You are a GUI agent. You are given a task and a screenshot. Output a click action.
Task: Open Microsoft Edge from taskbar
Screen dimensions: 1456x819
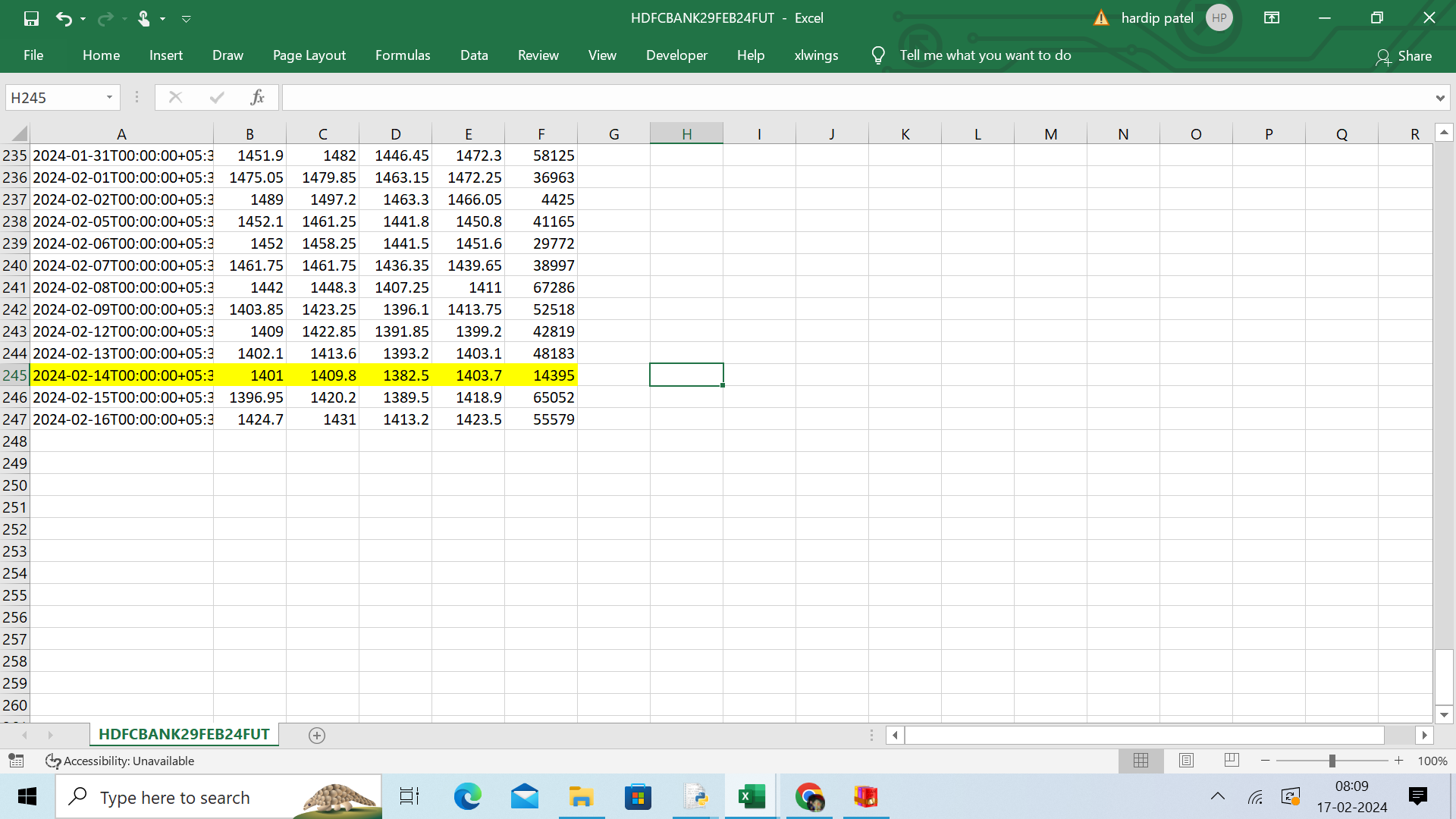(467, 797)
